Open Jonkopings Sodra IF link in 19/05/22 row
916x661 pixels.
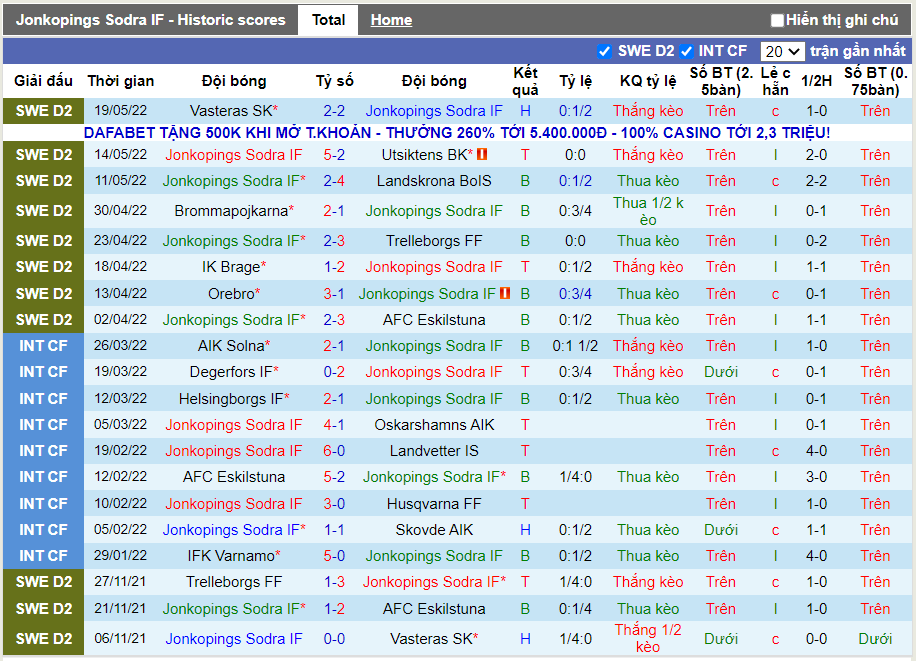(433, 110)
